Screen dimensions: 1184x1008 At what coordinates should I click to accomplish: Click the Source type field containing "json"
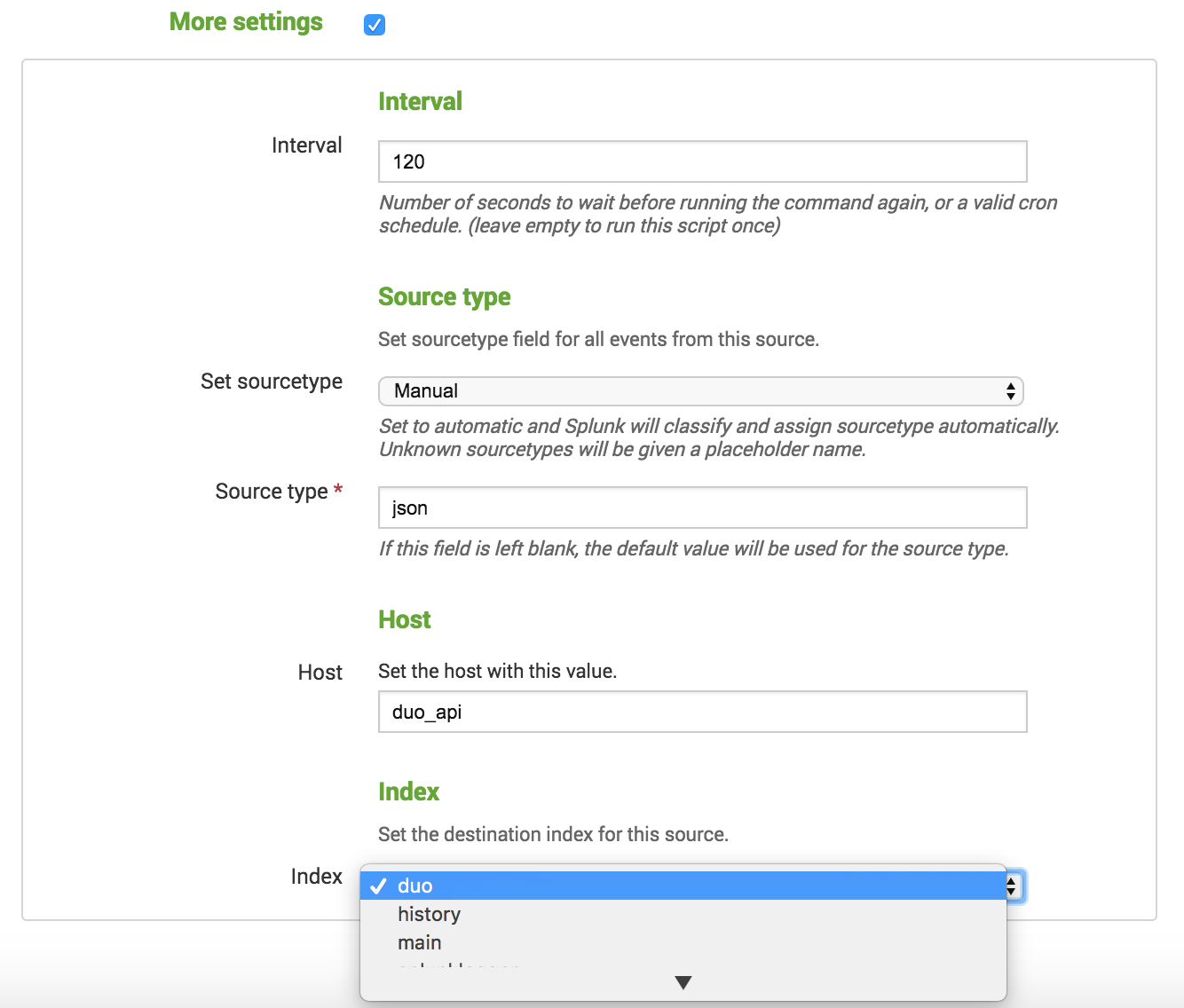(701, 508)
